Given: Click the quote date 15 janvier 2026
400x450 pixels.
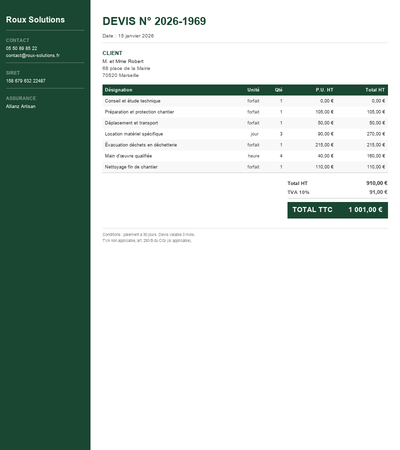Looking at the screenshot, I should (136, 36).
